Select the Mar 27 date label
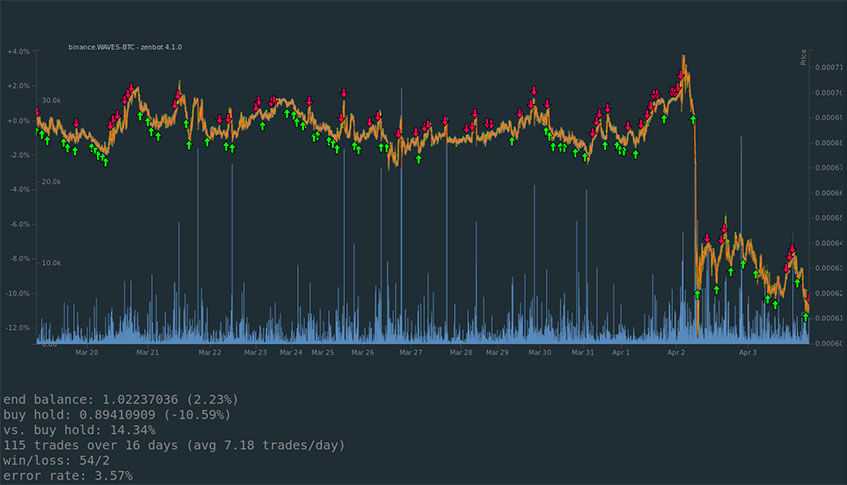This screenshot has height=485, width=847. tap(411, 353)
